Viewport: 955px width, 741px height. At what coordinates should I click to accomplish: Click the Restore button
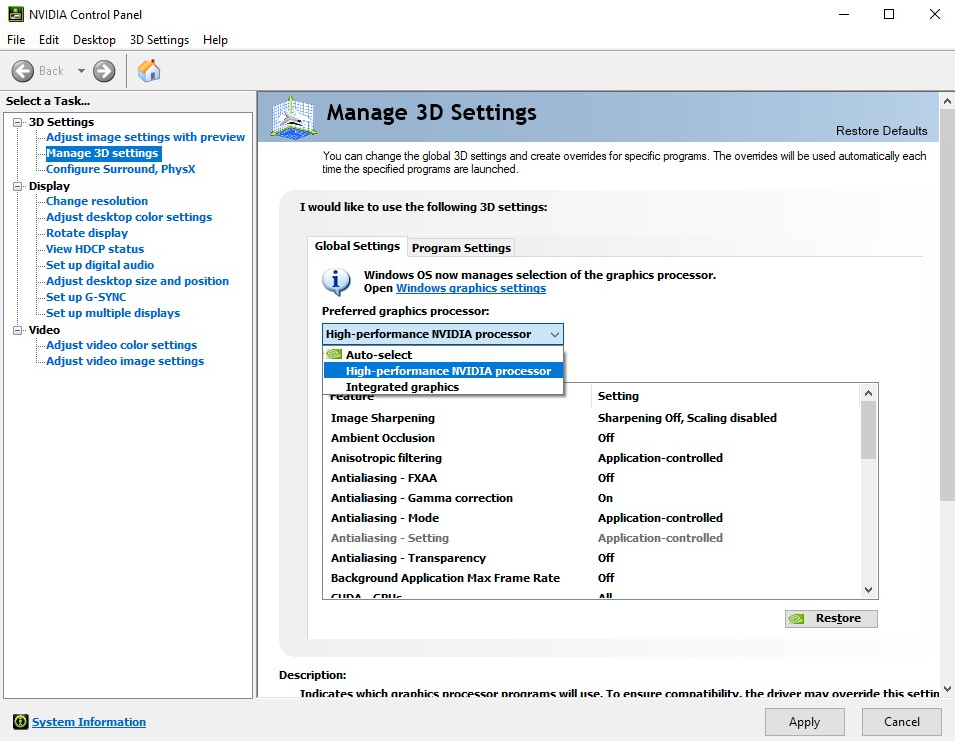[831, 618]
